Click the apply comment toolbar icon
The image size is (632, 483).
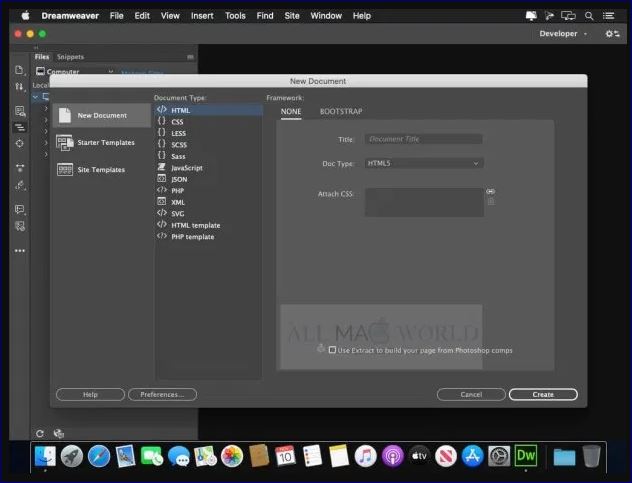pos(19,209)
